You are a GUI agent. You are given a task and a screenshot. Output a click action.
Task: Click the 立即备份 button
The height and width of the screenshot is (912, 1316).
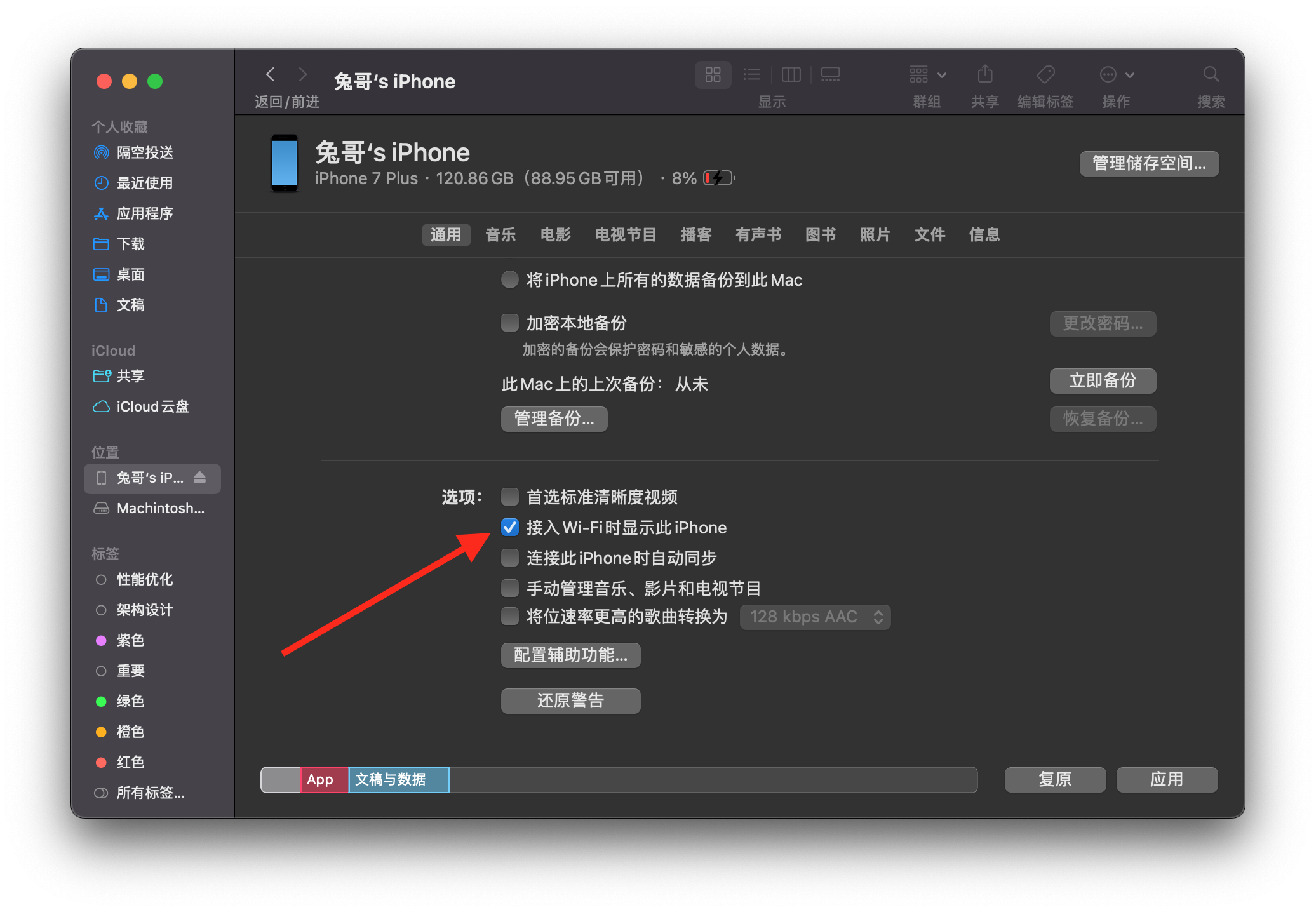pos(1103,380)
